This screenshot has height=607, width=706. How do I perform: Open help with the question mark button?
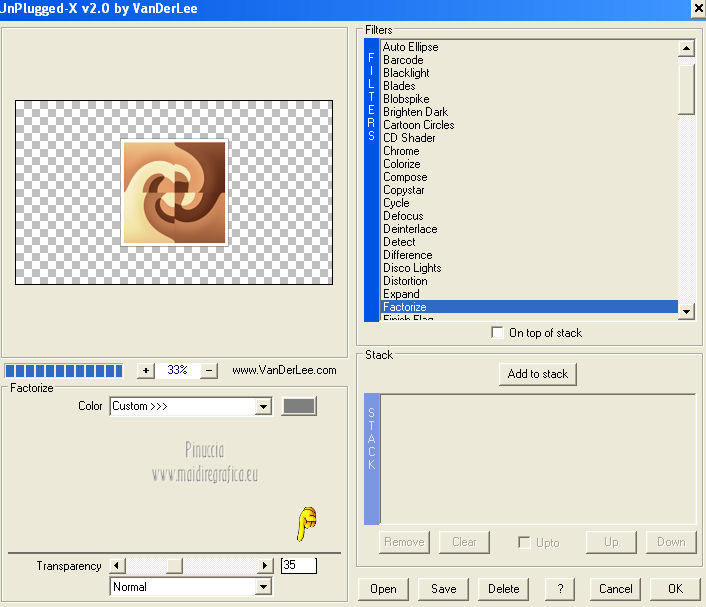[x=560, y=589]
